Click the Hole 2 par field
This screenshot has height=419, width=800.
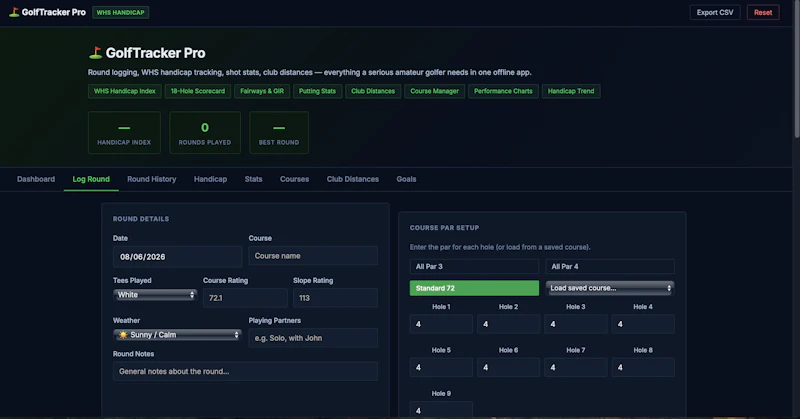[x=508, y=324]
